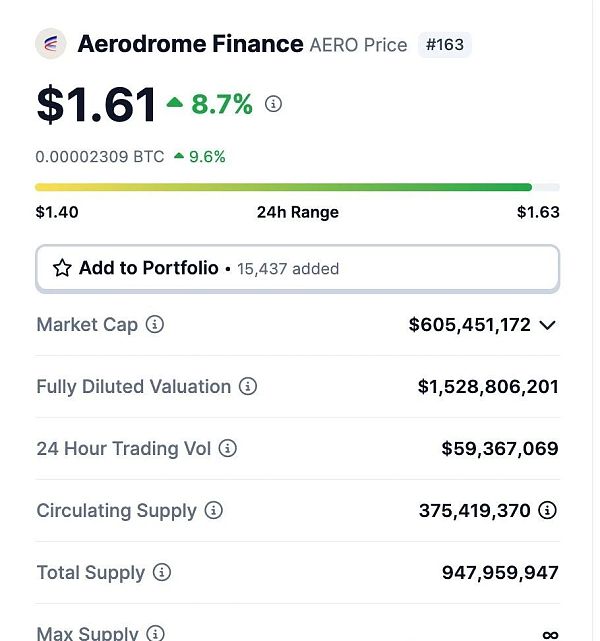Click the $1.61 price value
Viewport: 600px width, 641px height.
96,105
